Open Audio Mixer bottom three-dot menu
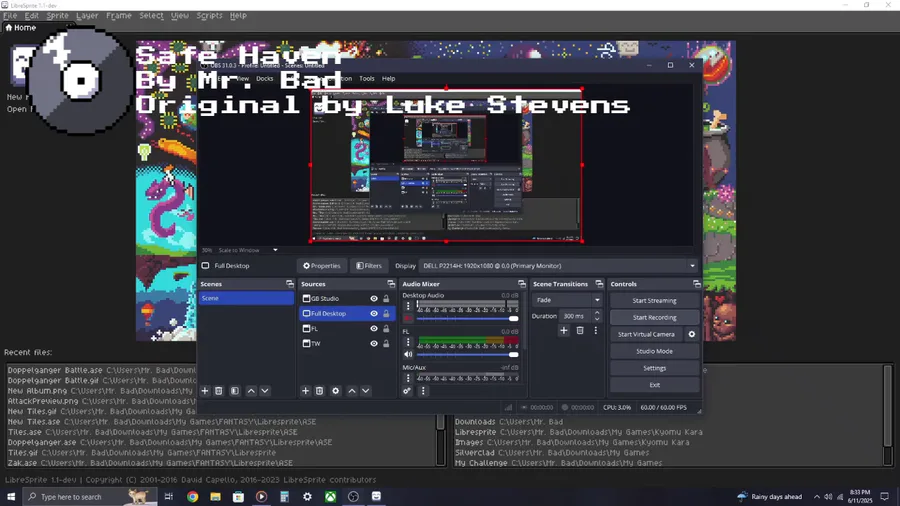 423,391
